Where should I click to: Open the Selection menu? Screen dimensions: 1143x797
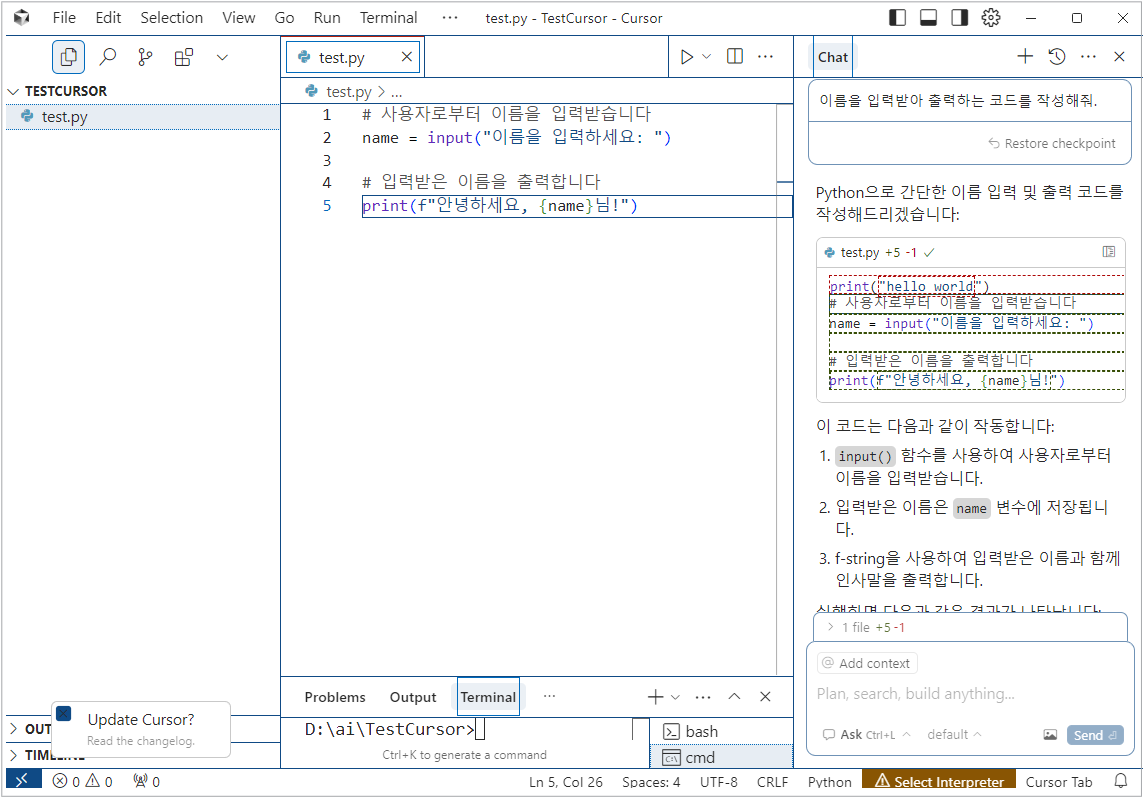point(171,18)
